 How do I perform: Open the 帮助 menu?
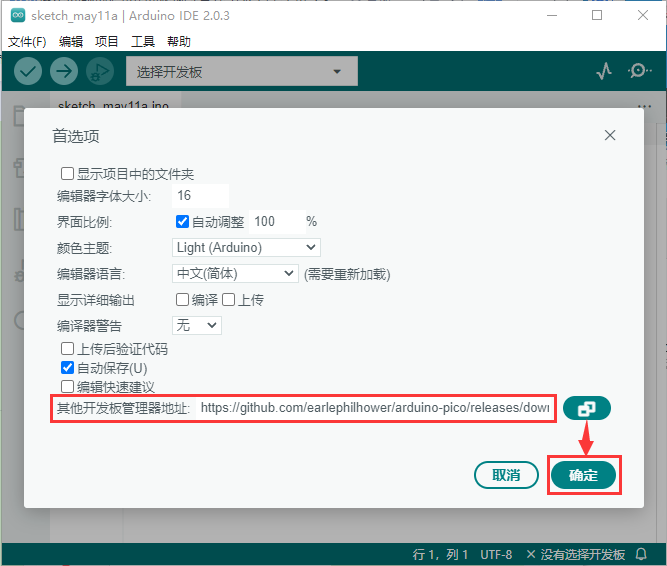(179, 42)
